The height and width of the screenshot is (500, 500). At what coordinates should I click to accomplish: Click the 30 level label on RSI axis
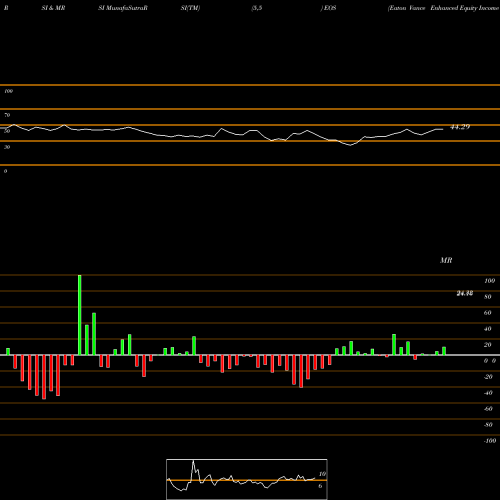[x=7, y=147]
